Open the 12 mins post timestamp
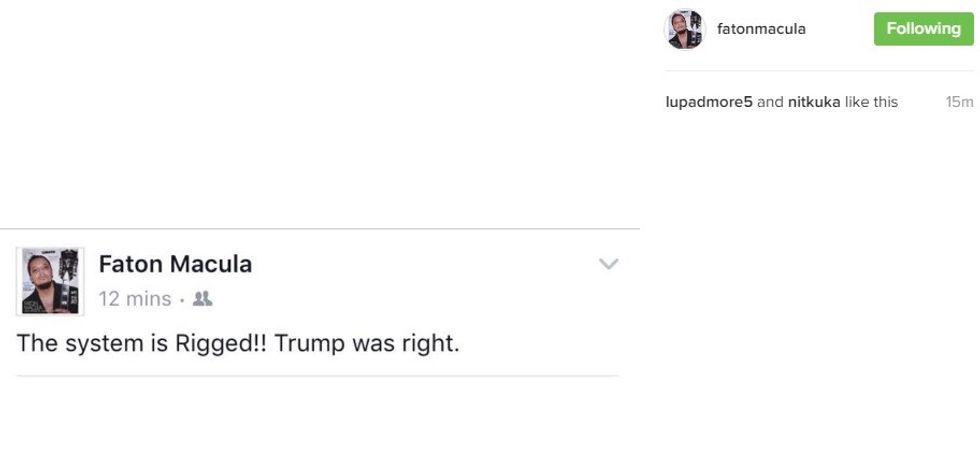980x451 pixels. pyautogui.click(x=134, y=298)
